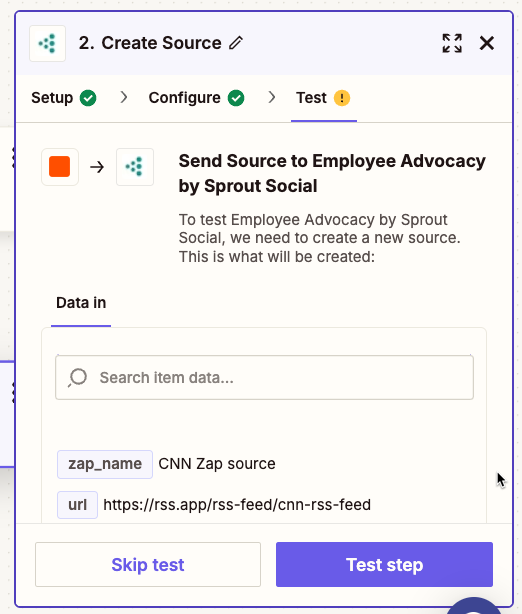Screen dimensions: 522x614
Task: Select the Data in tab
Action: [81, 303]
